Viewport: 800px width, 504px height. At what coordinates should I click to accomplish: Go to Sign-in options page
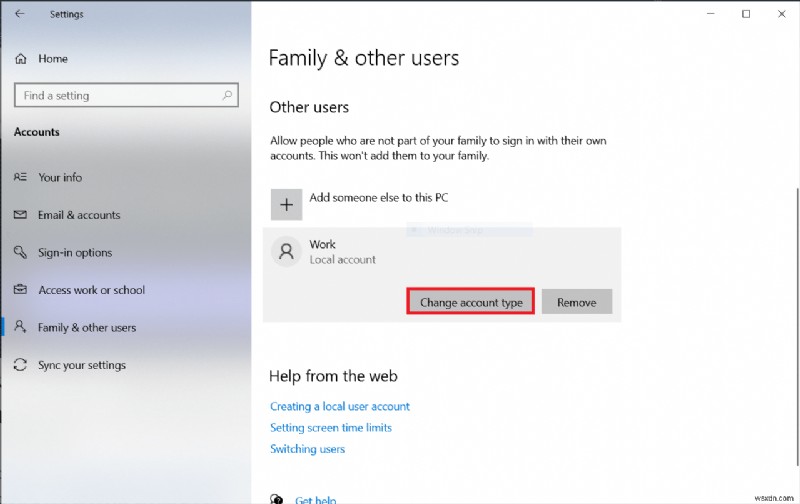click(75, 253)
